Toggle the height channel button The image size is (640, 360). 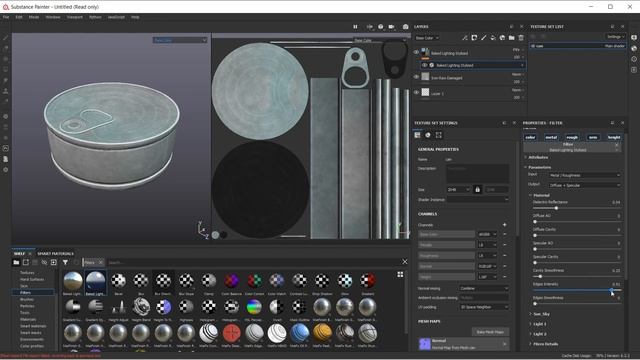pyautogui.click(x=614, y=138)
